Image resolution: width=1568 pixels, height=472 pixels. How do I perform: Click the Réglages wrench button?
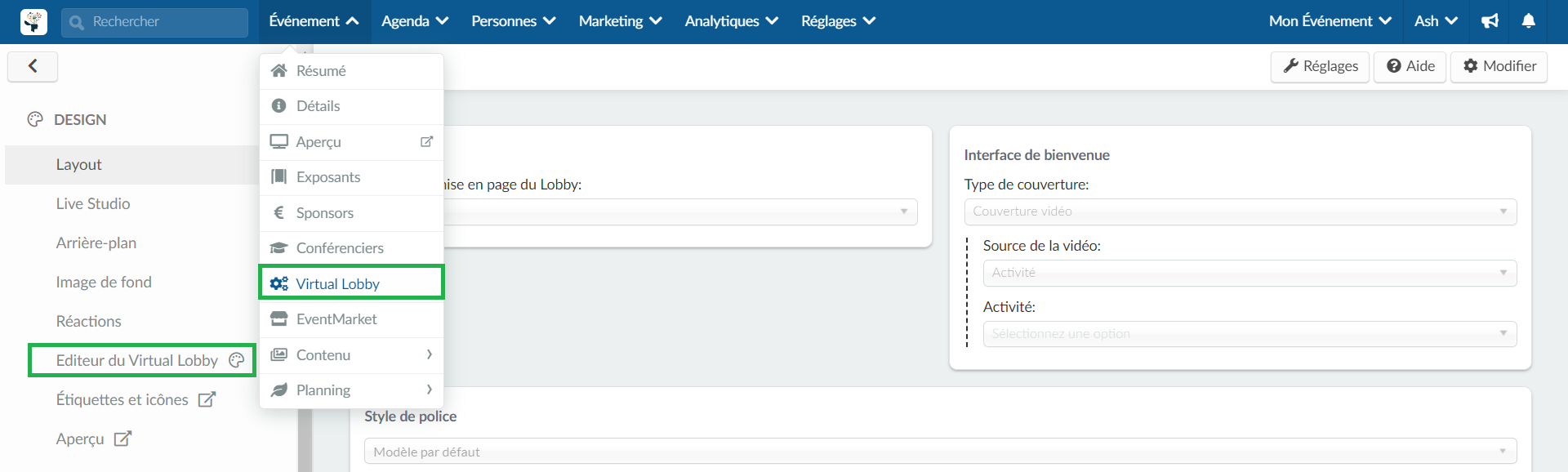click(1320, 66)
